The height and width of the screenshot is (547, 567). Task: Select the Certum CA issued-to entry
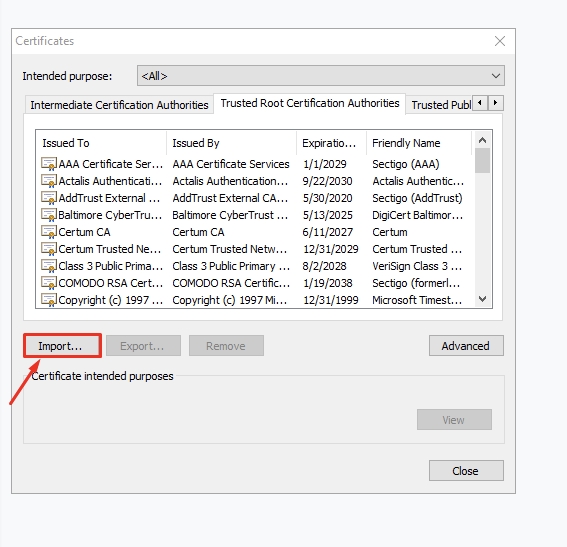point(84,232)
